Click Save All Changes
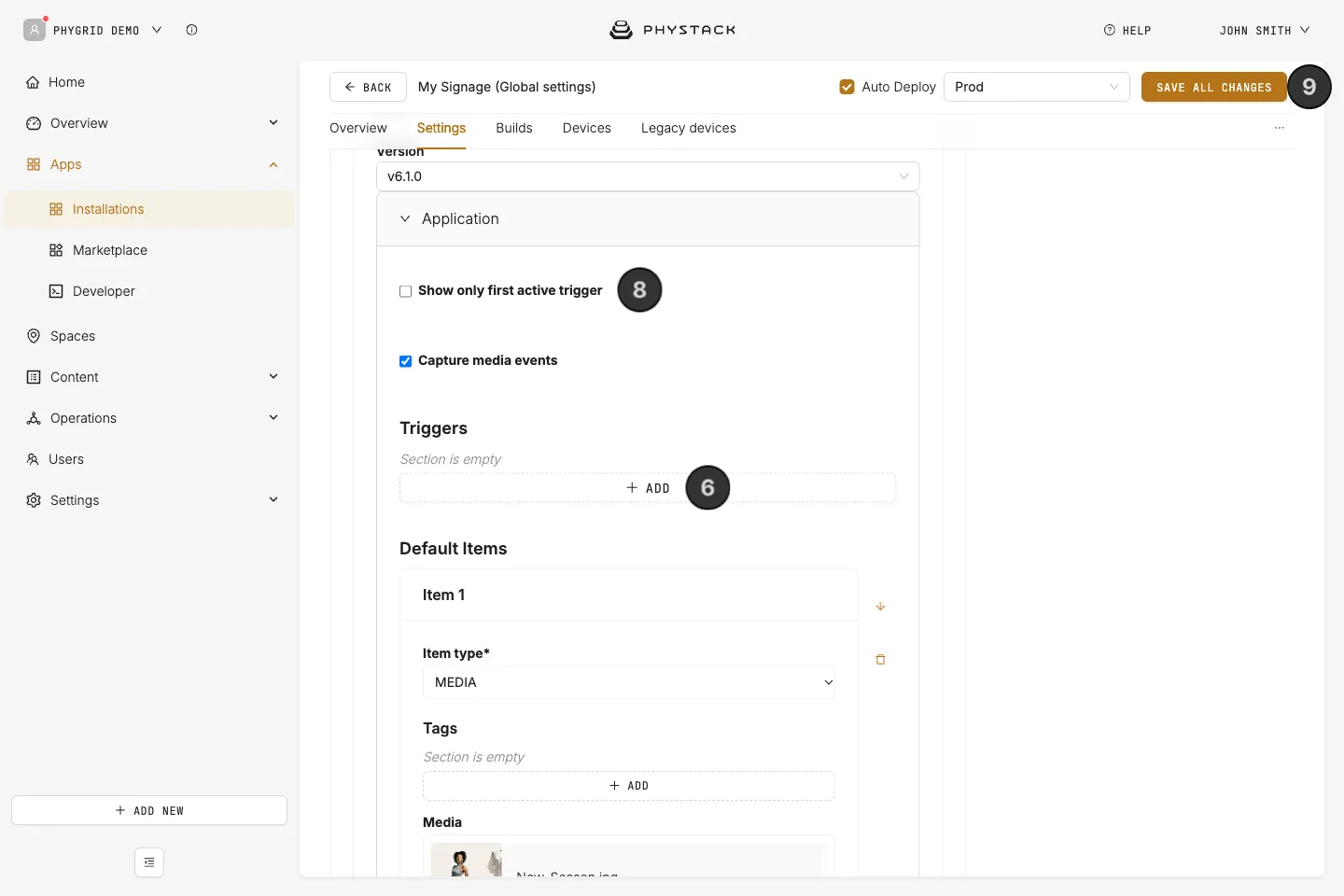The image size is (1344, 896). [1214, 87]
